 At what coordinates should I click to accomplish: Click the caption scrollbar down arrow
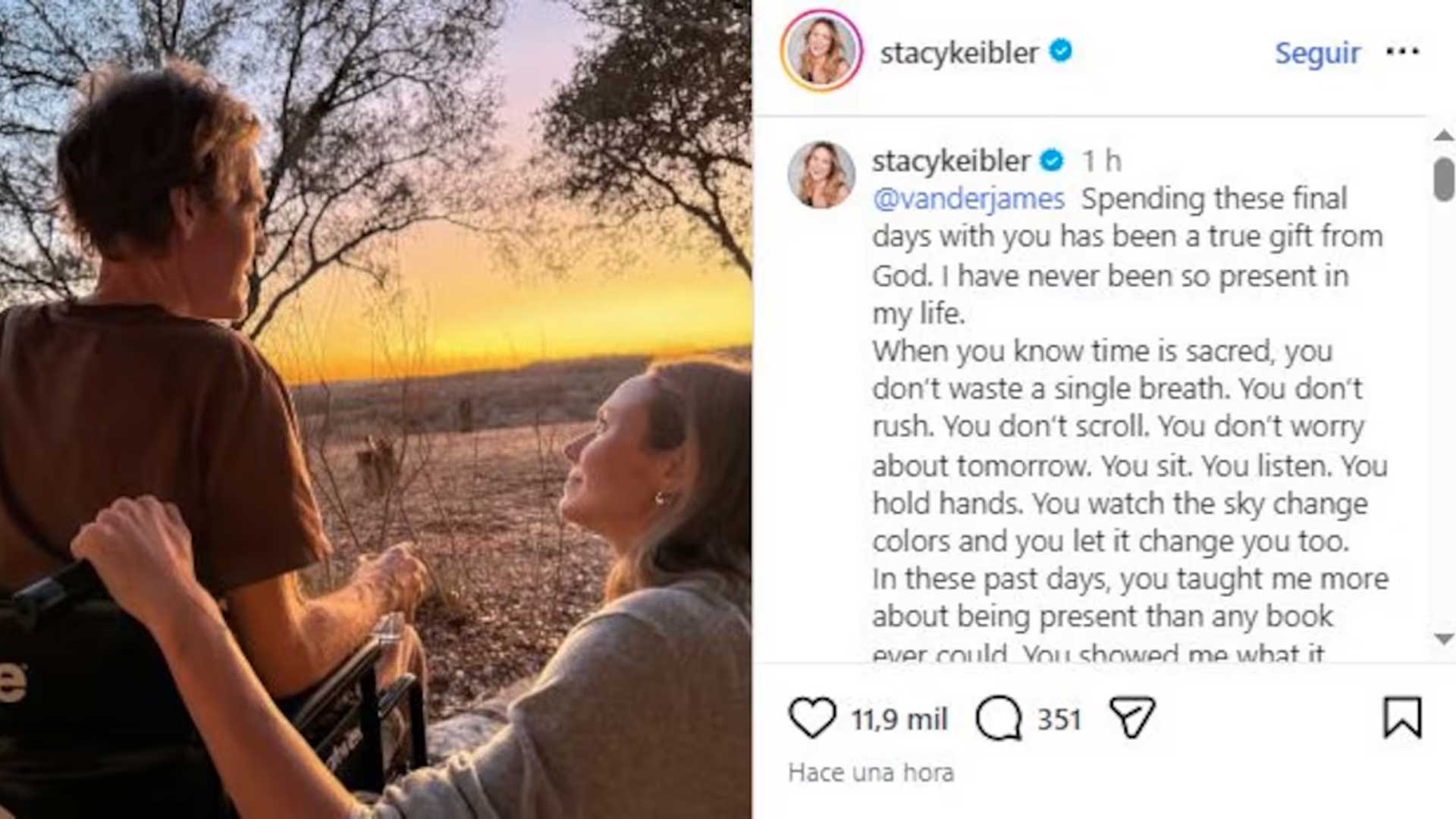point(1444,639)
